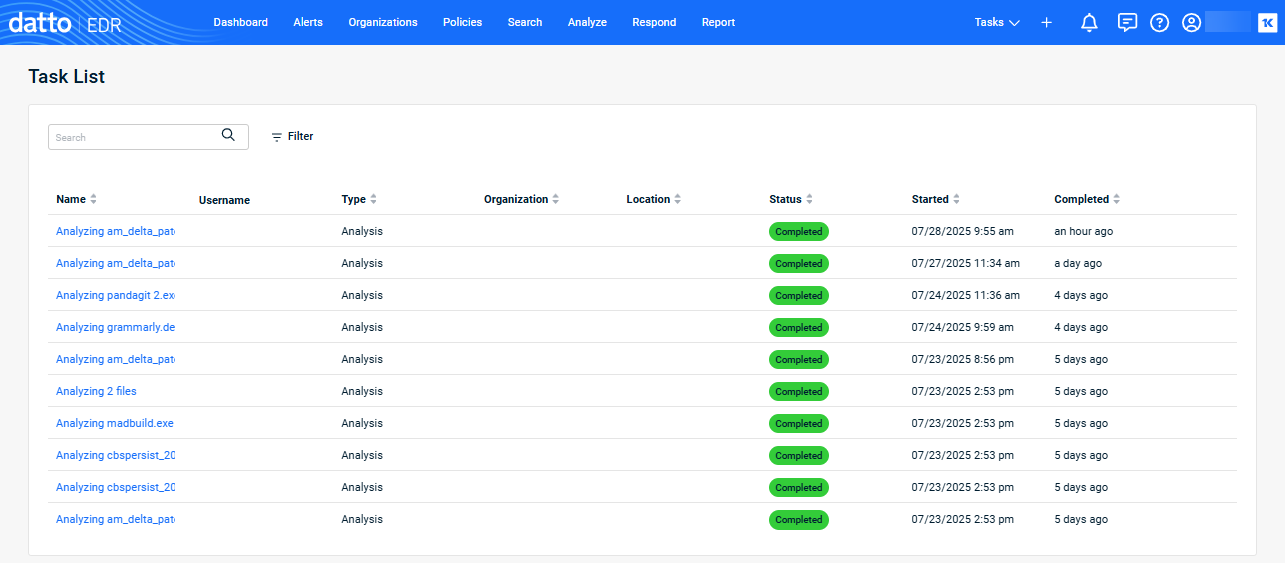This screenshot has height=563, width=1285.
Task: Click the datto EDR logo
Action: pos(65,22)
